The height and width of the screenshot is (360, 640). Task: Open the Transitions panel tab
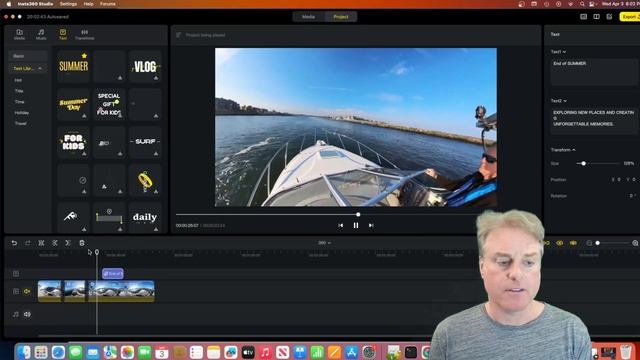[x=84, y=34]
